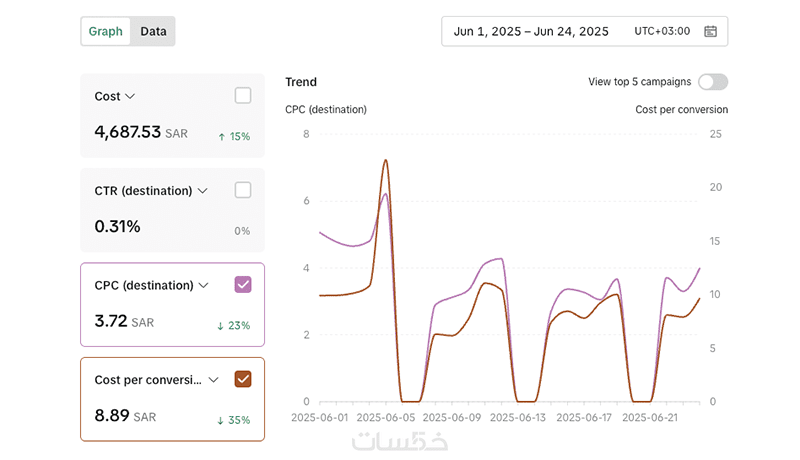Expand the Cost metric dropdown chevron
Screen dimensions: 800x460
[x=130, y=97]
